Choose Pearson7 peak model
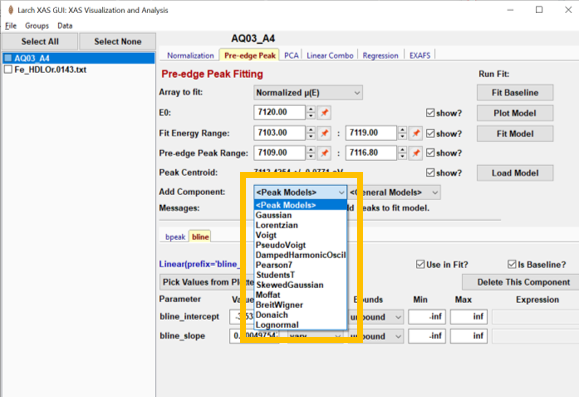 pos(300,265)
